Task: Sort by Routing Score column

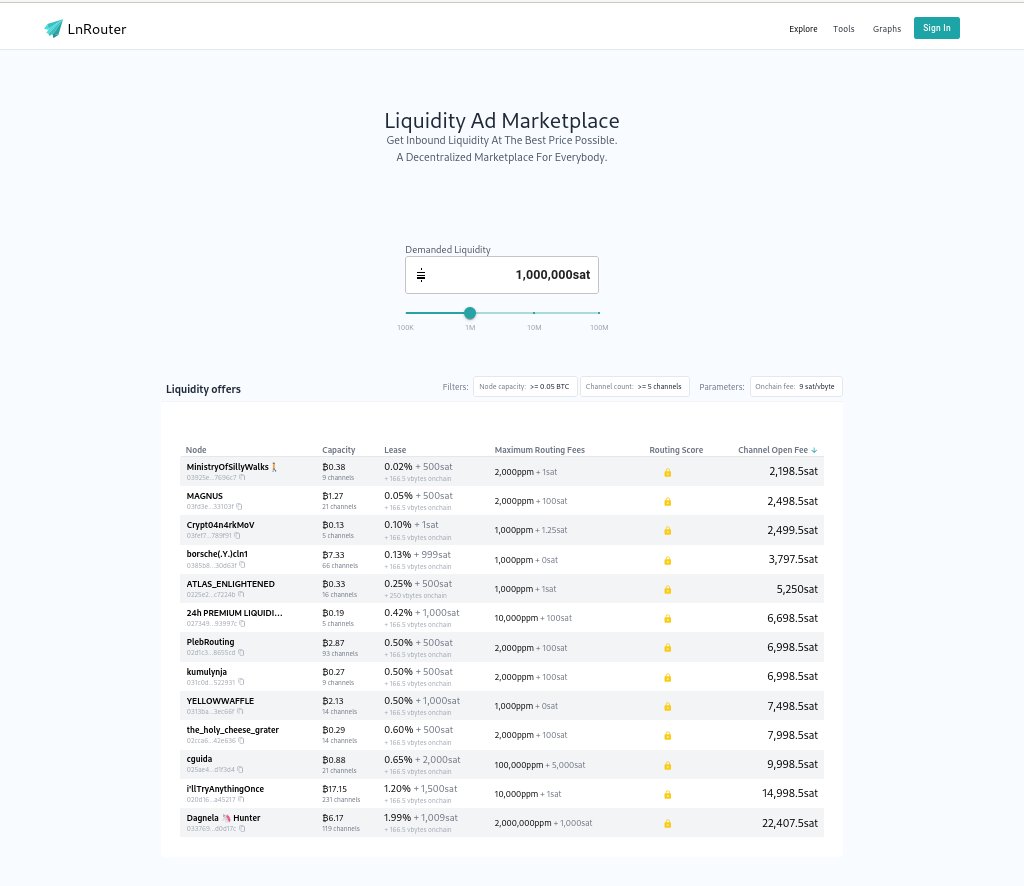Action: click(676, 450)
